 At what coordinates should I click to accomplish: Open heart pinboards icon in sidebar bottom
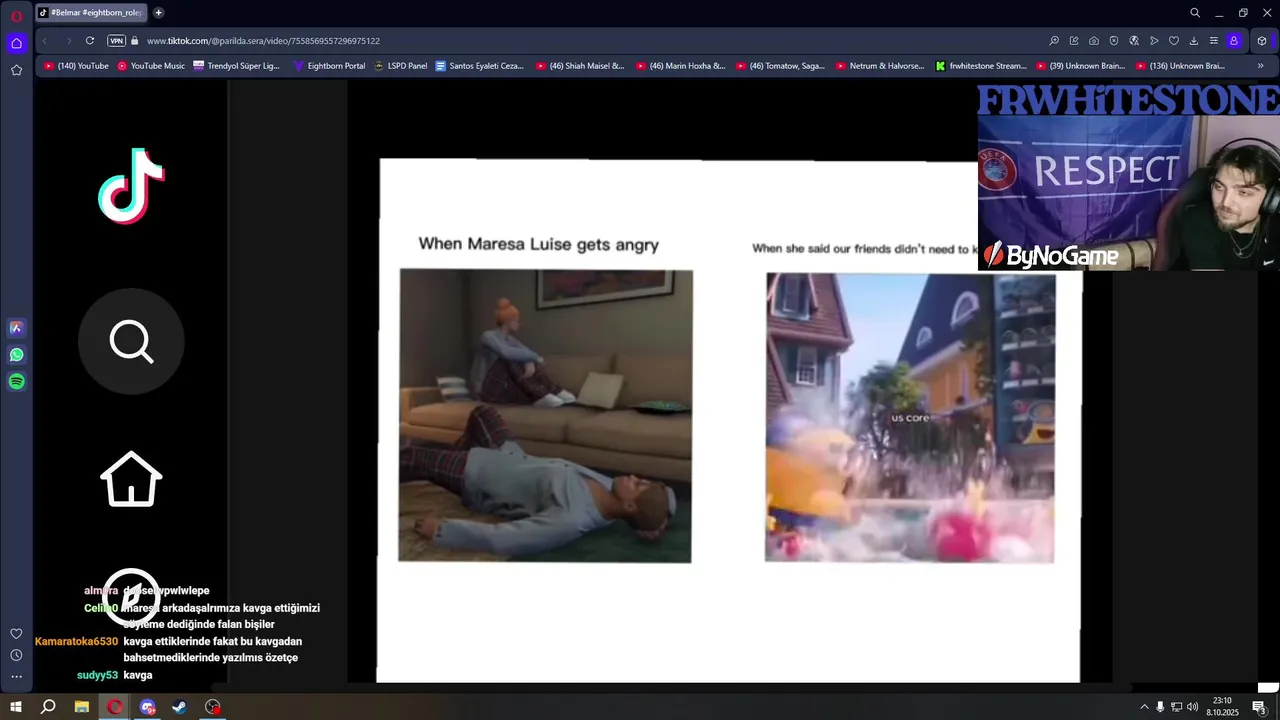point(16,634)
